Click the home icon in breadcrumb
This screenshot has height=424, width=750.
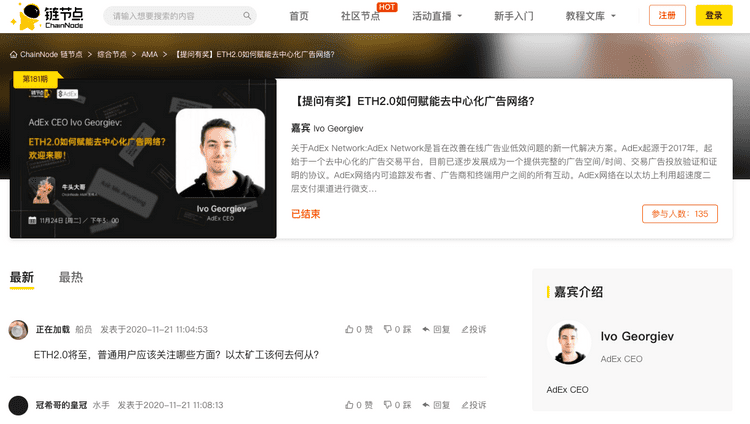tap(13, 54)
